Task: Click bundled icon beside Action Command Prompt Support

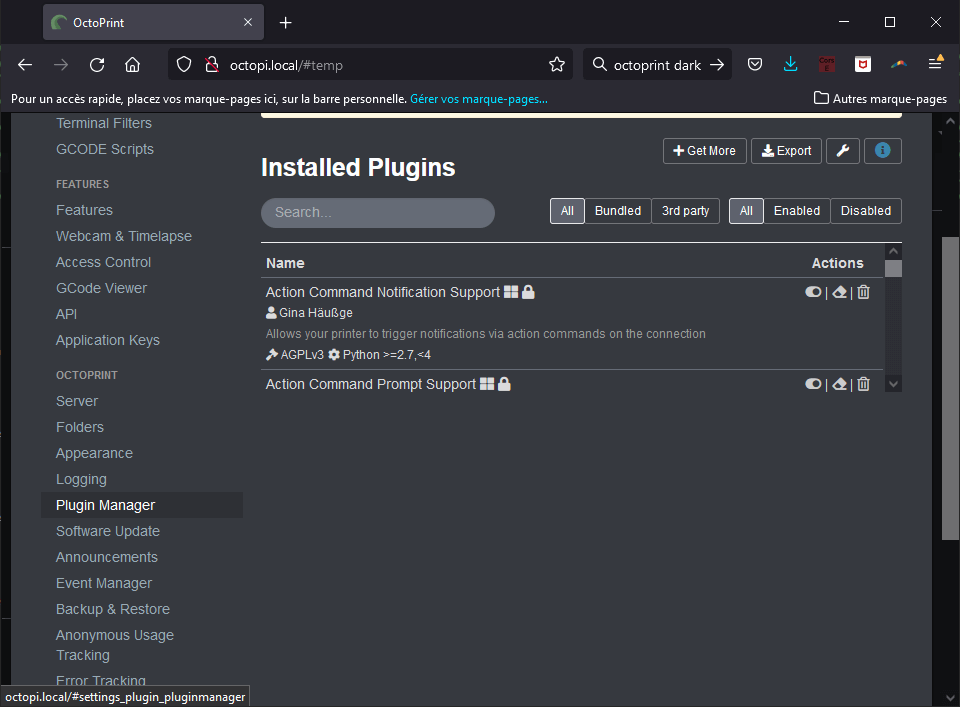Action: [487, 384]
